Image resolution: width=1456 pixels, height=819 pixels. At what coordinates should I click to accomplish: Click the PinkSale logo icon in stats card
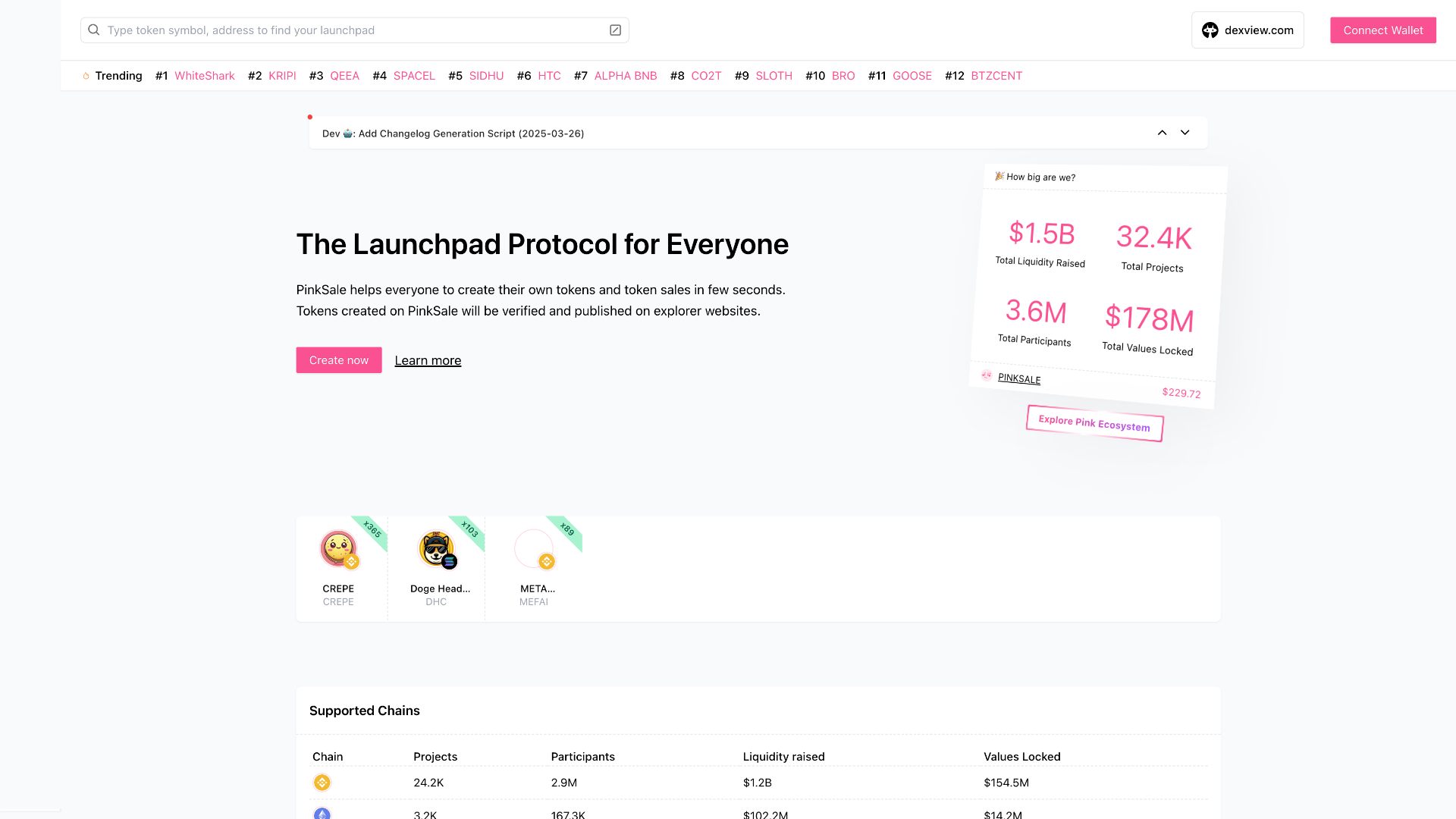[x=987, y=375]
